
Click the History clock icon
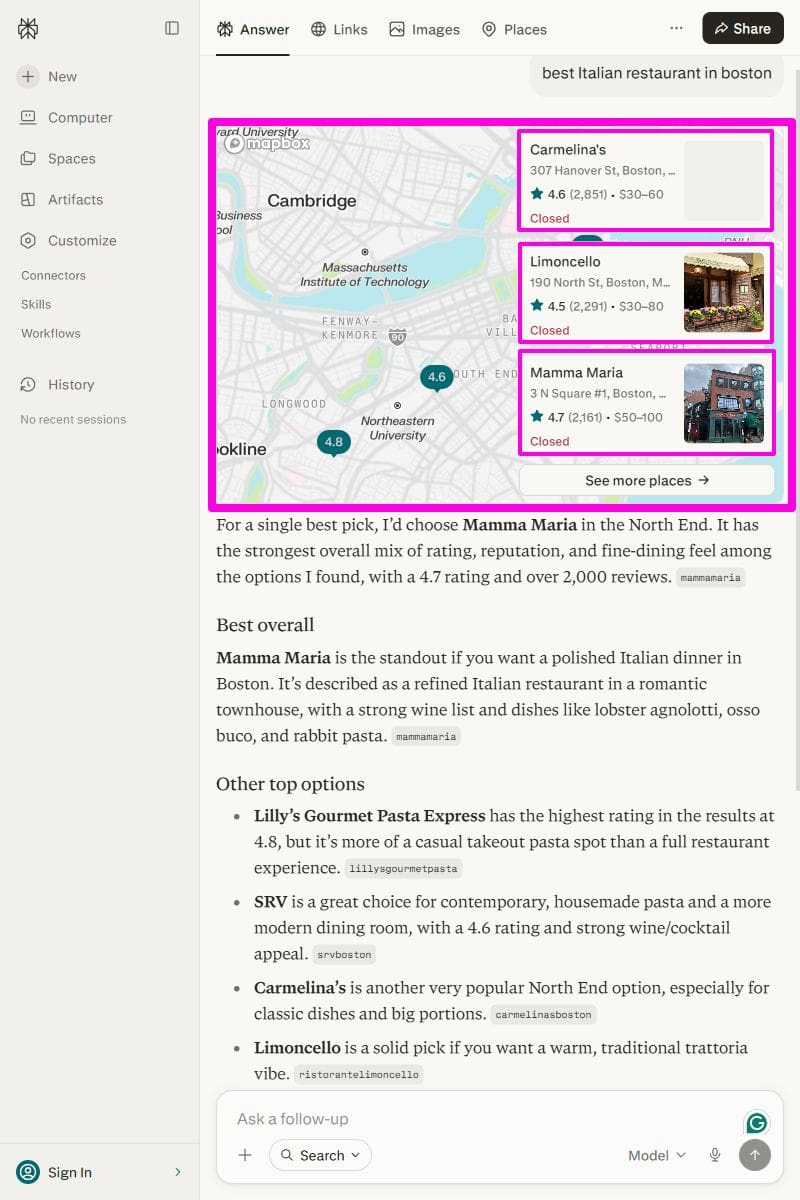pyautogui.click(x=28, y=384)
